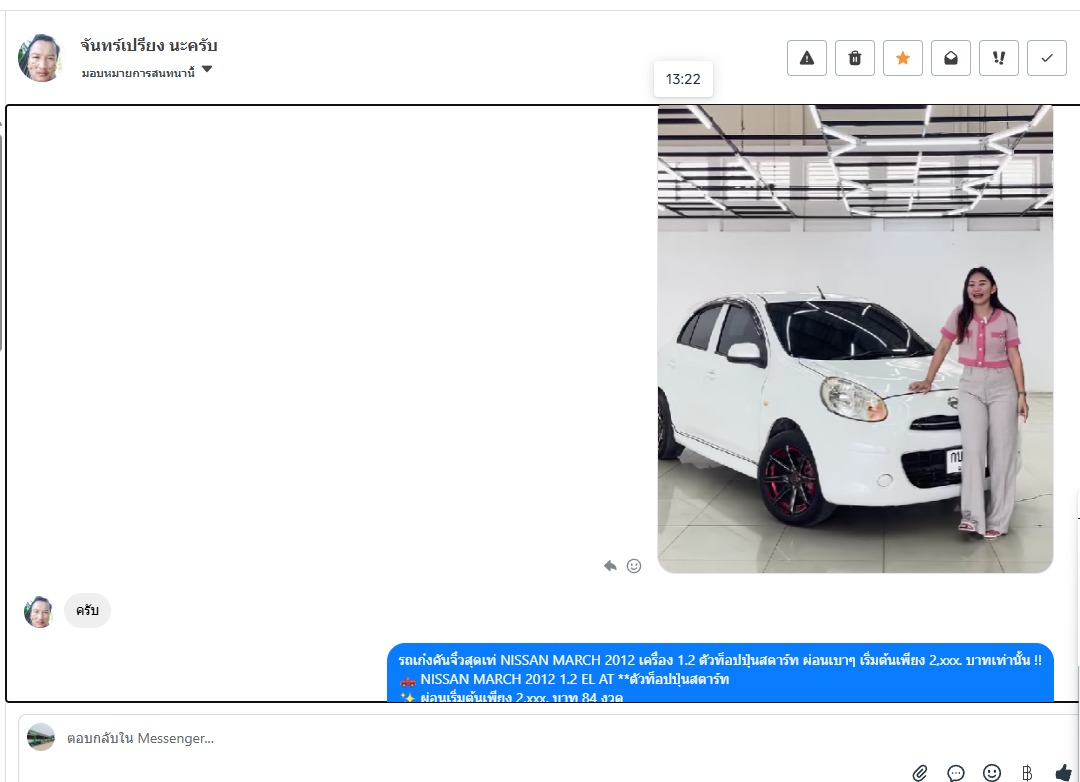Screen dimensions: 1080x782
Task: Click the warning triangle spam icon
Action: click(x=807, y=58)
